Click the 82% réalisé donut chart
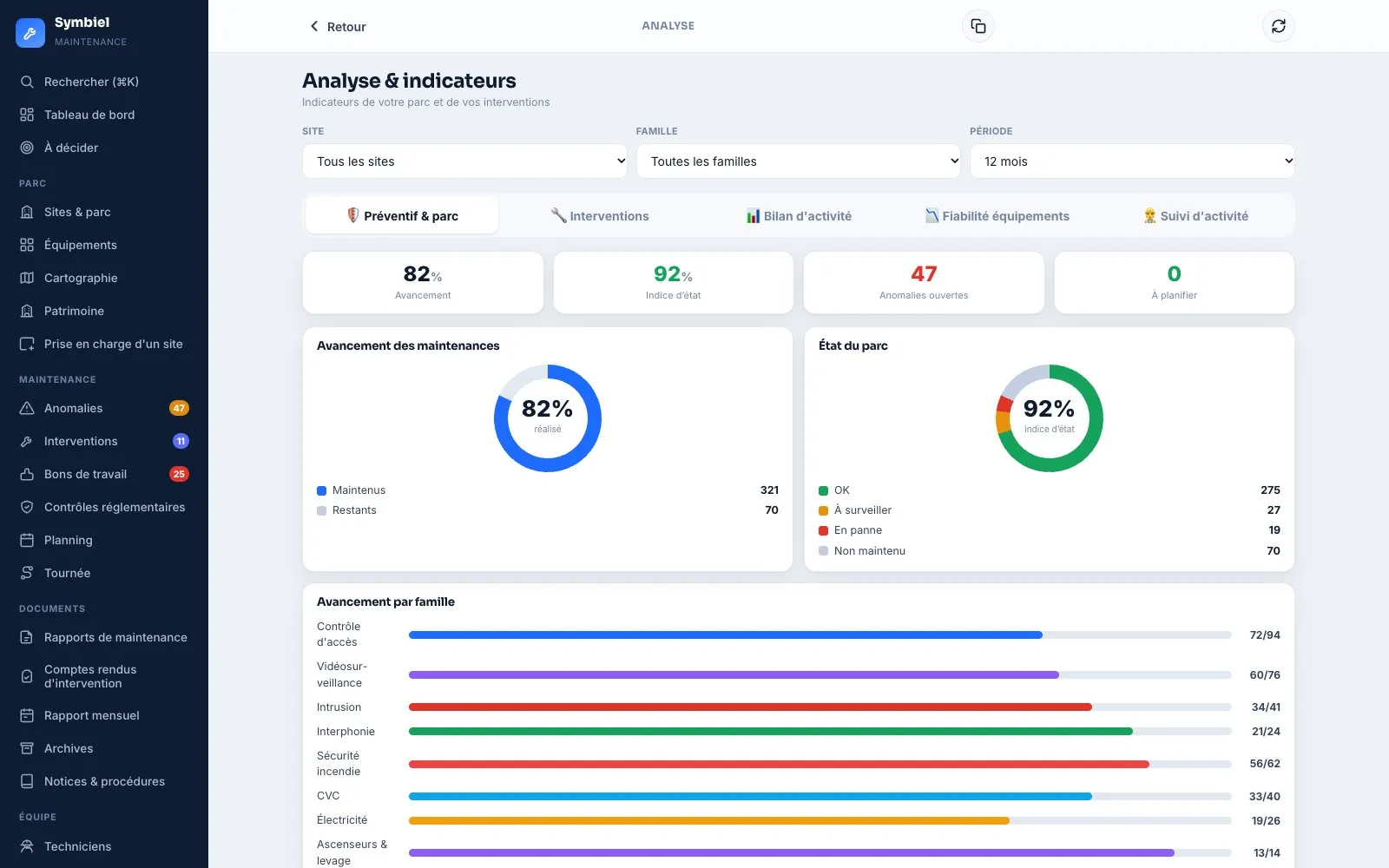The image size is (1389, 868). pos(548,418)
